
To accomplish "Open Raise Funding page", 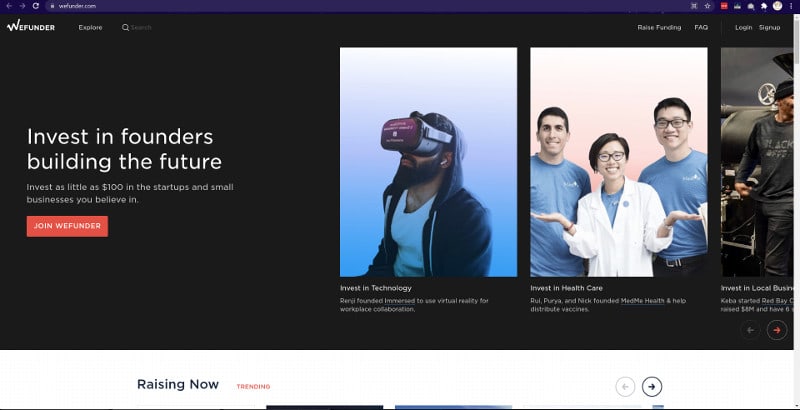I will 659,28.
